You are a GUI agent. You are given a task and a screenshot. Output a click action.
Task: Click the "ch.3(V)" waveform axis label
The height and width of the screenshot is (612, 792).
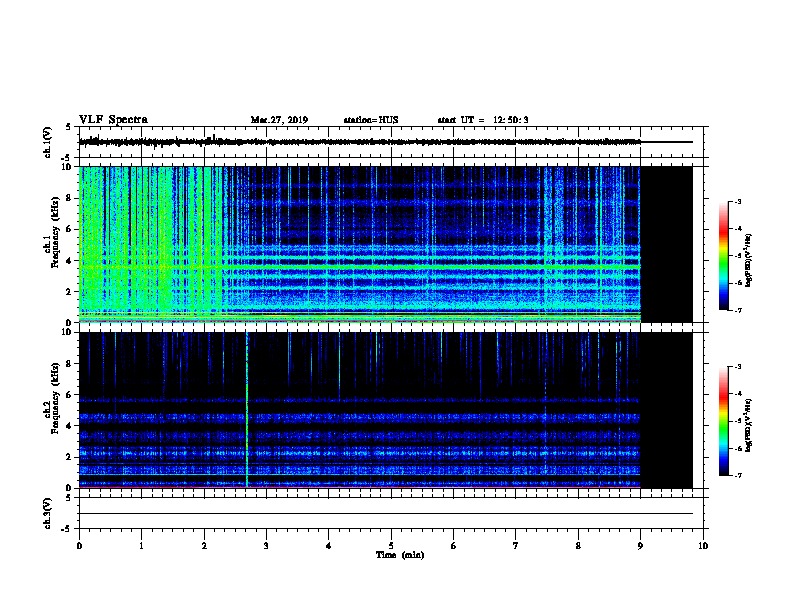tap(48, 513)
